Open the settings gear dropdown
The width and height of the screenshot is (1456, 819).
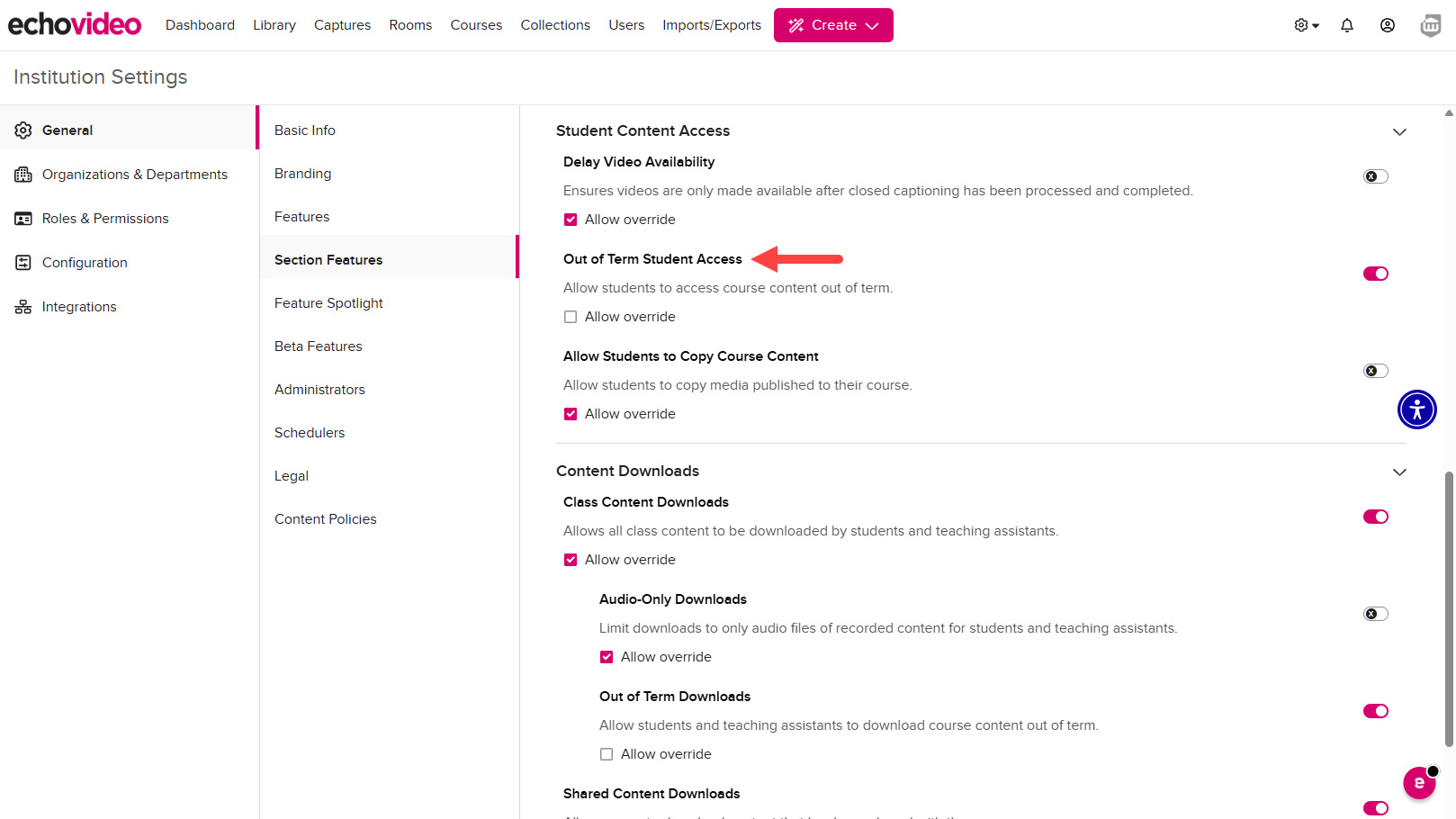[x=1306, y=25]
